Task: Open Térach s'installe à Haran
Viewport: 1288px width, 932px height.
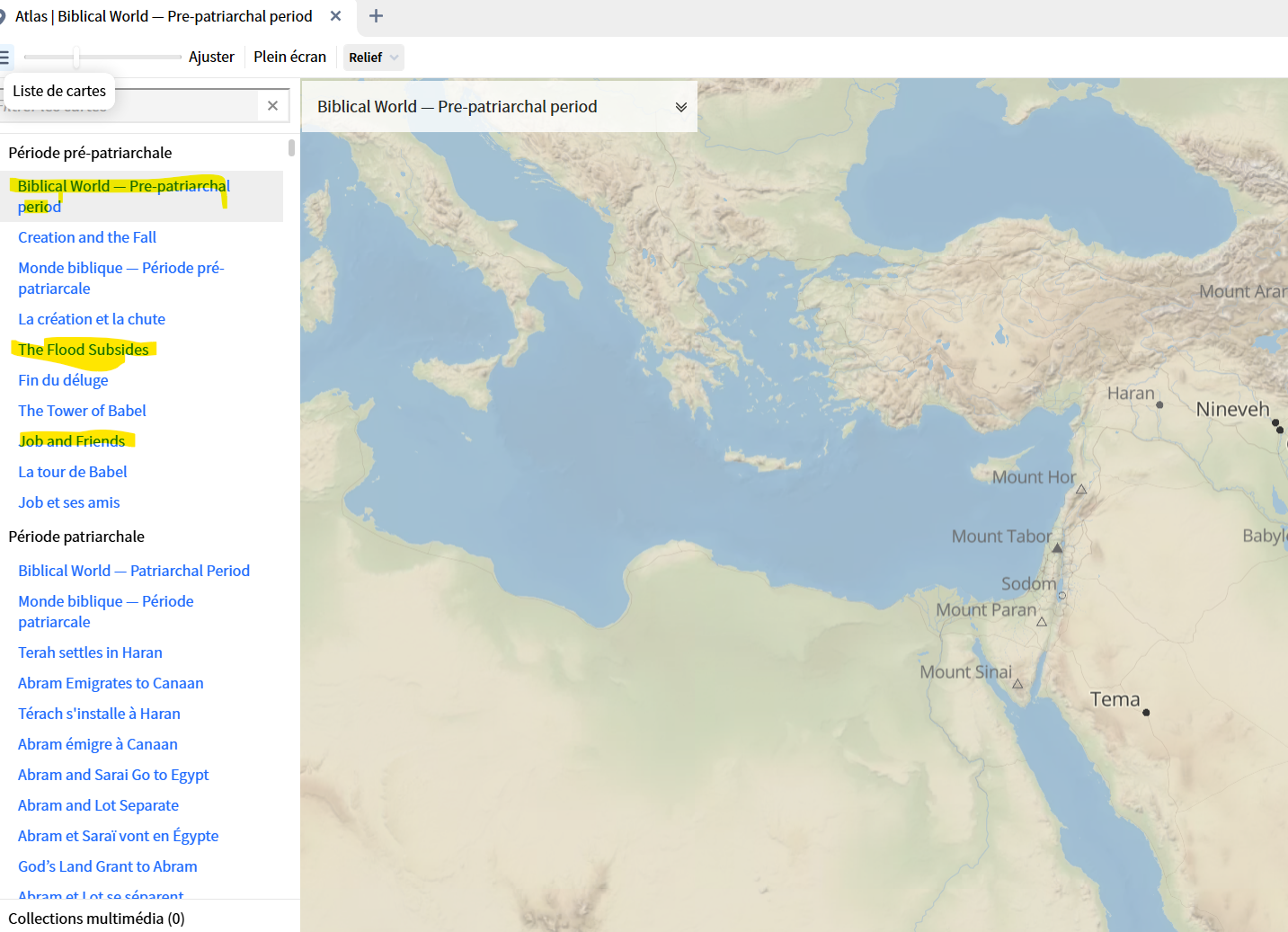Action: [99, 714]
